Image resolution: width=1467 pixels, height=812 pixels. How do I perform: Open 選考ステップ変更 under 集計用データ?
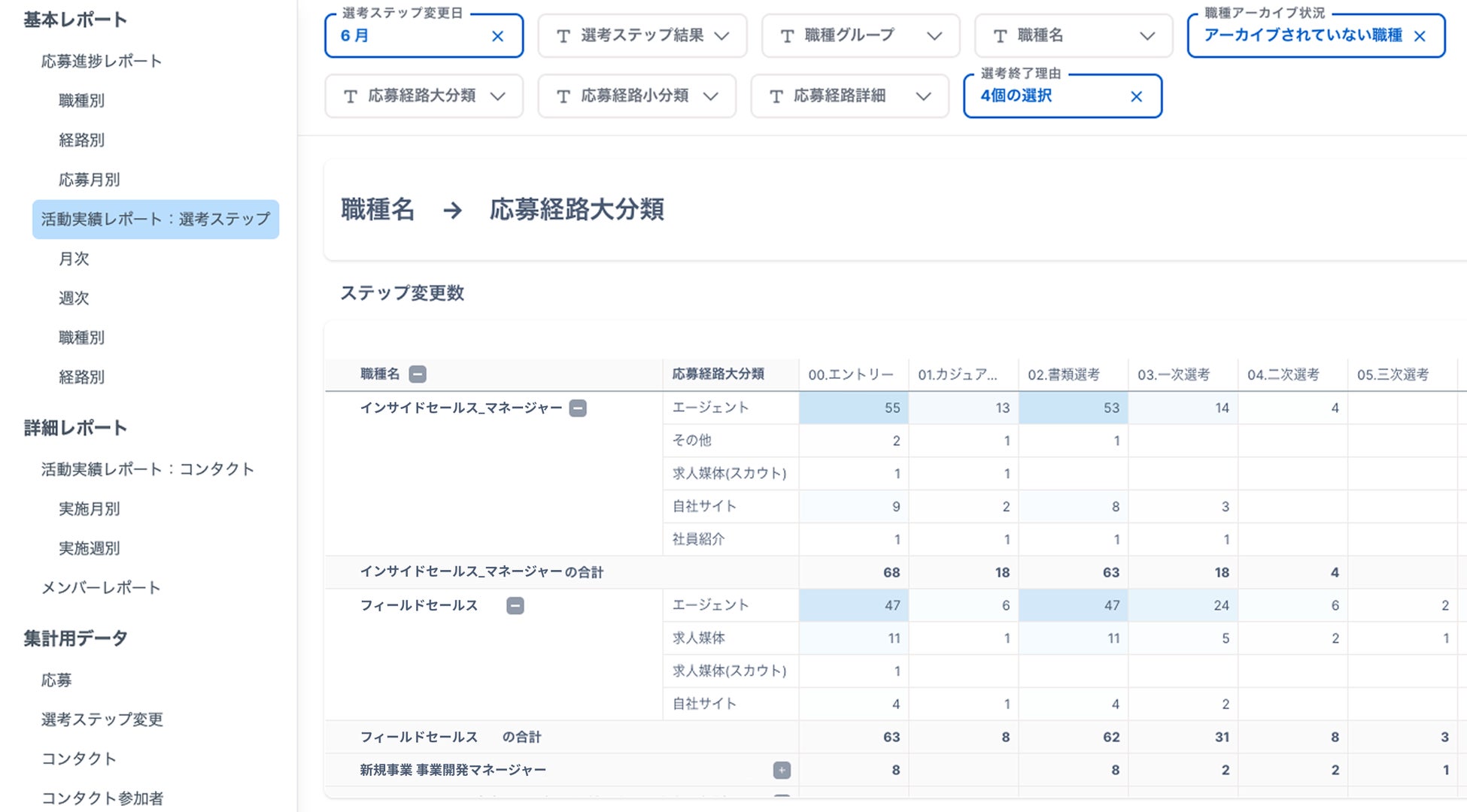click(x=102, y=720)
